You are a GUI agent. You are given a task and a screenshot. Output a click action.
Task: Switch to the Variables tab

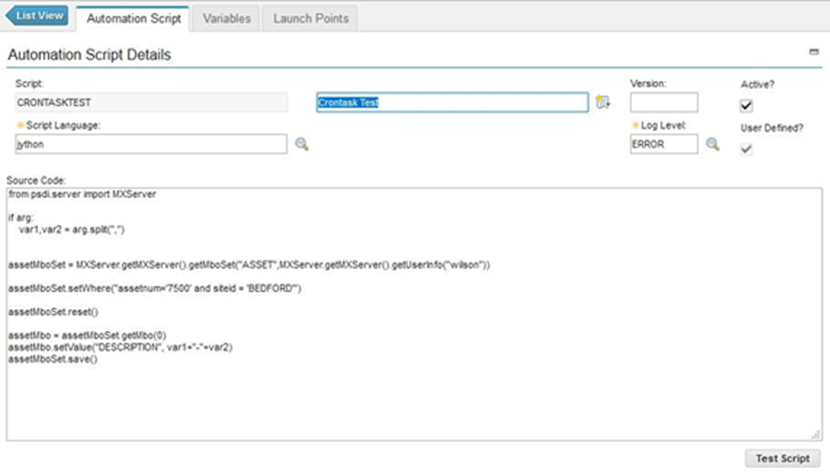tap(226, 18)
